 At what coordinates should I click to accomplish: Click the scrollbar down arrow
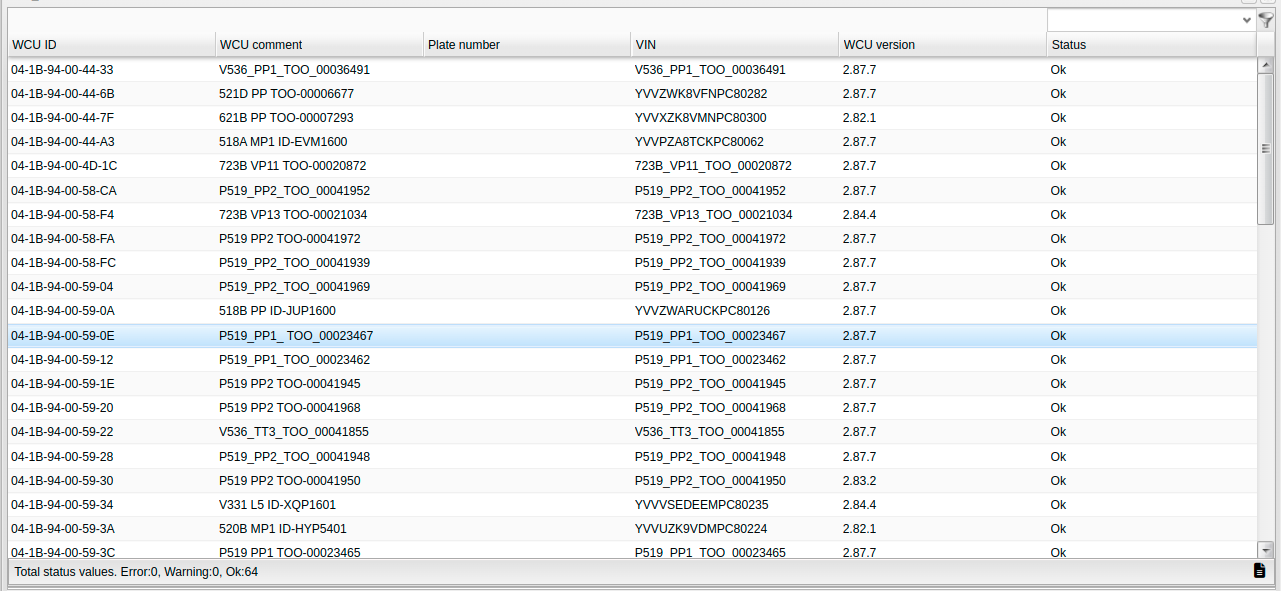(x=1265, y=550)
